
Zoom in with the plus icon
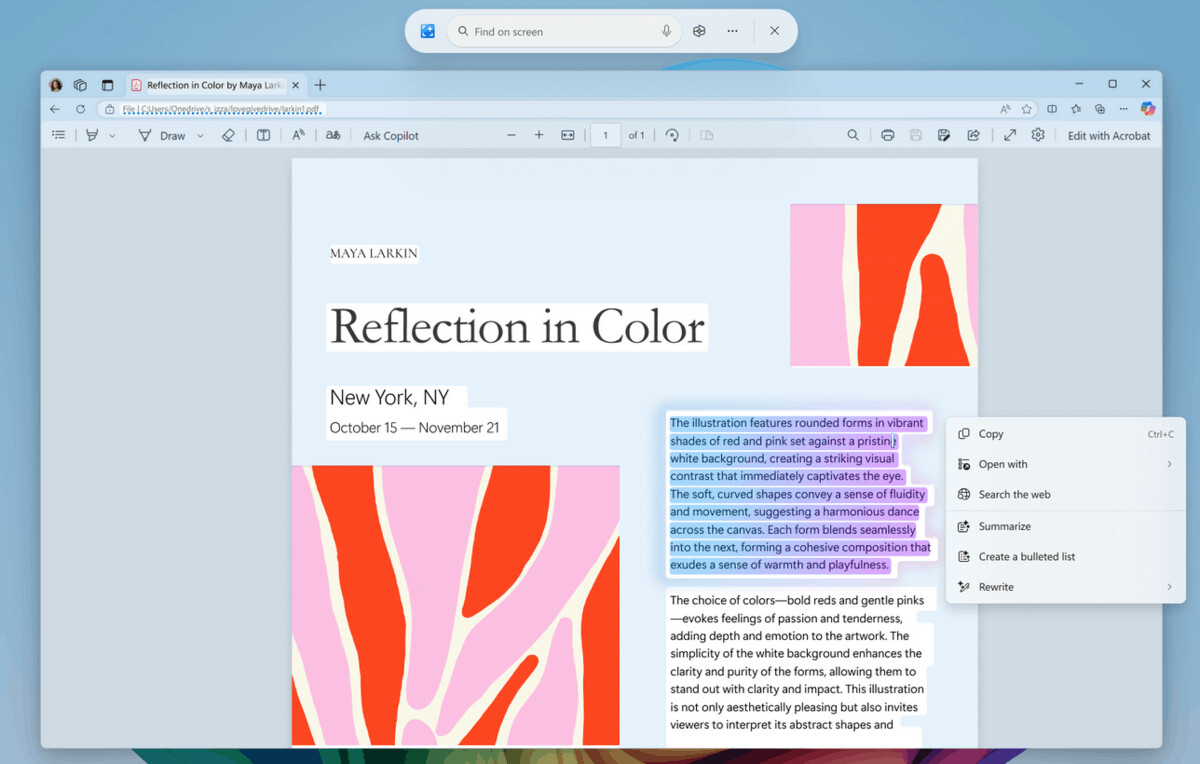tap(539, 135)
